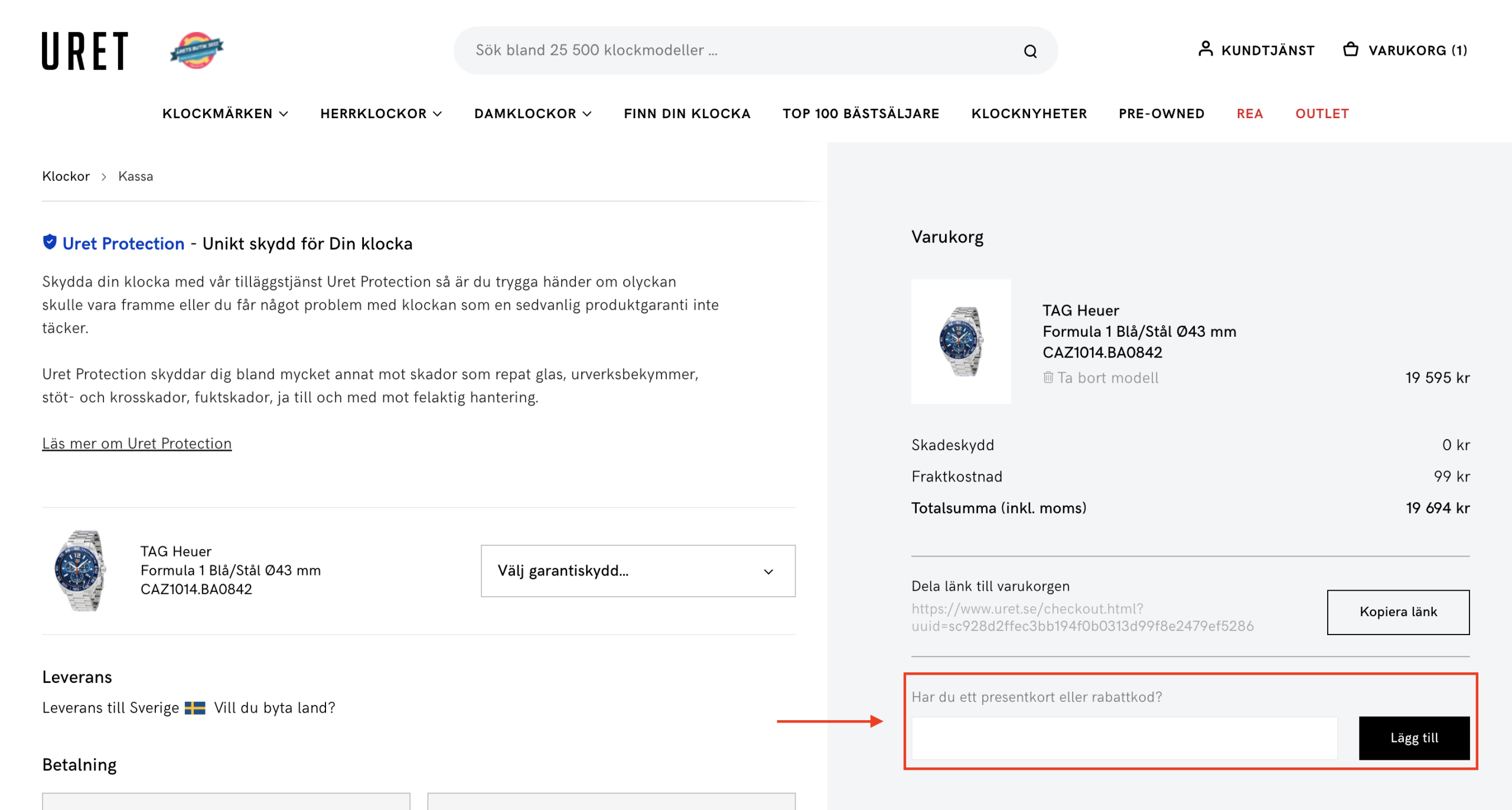Click TAG Heuer name in protection row
The height and width of the screenshot is (810, 1512).
click(x=175, y=551)
